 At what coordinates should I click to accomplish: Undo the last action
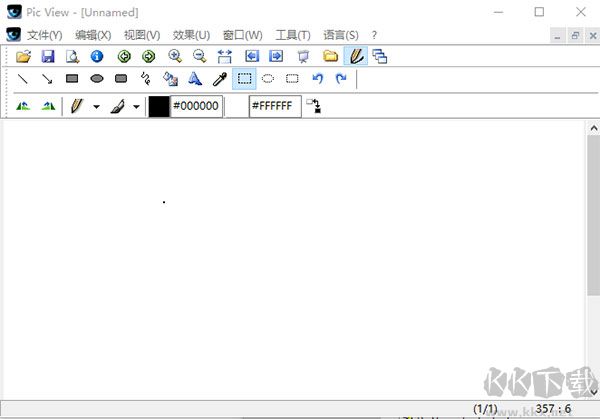coord(317,79)
